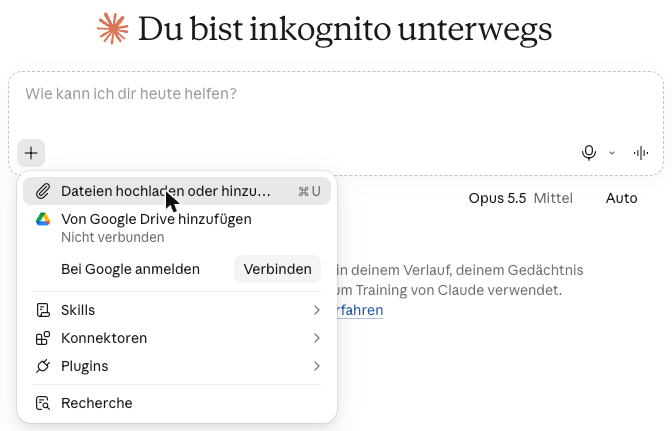Open the Opus 5.5 model selector
Viewport: 672px width, 431px height.
point(497,198)
